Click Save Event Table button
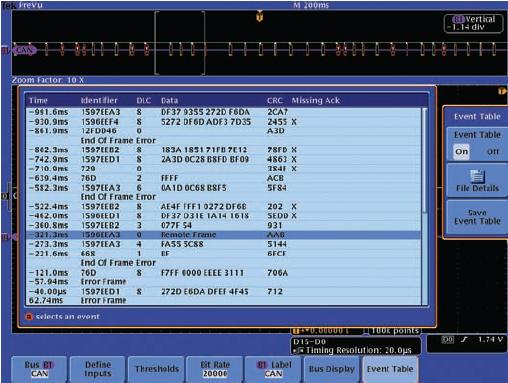 pos(477,217)
